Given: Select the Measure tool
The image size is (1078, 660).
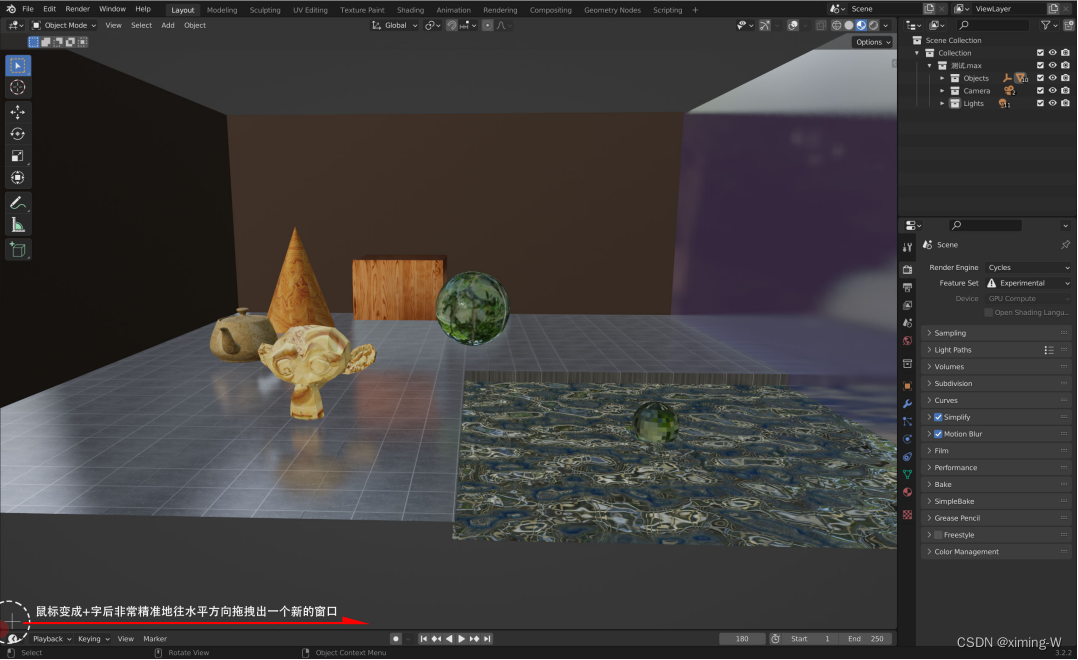Looking at the screenshot, I should [18, 224].
